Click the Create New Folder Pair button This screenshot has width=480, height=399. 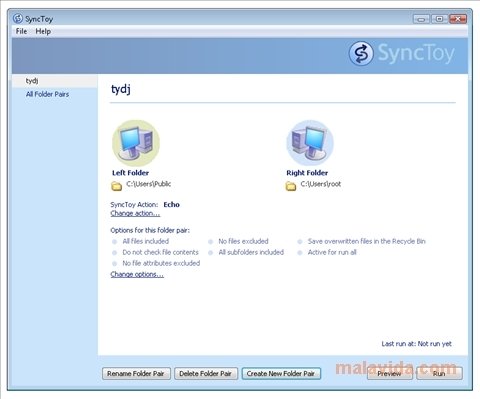(281, 374)
